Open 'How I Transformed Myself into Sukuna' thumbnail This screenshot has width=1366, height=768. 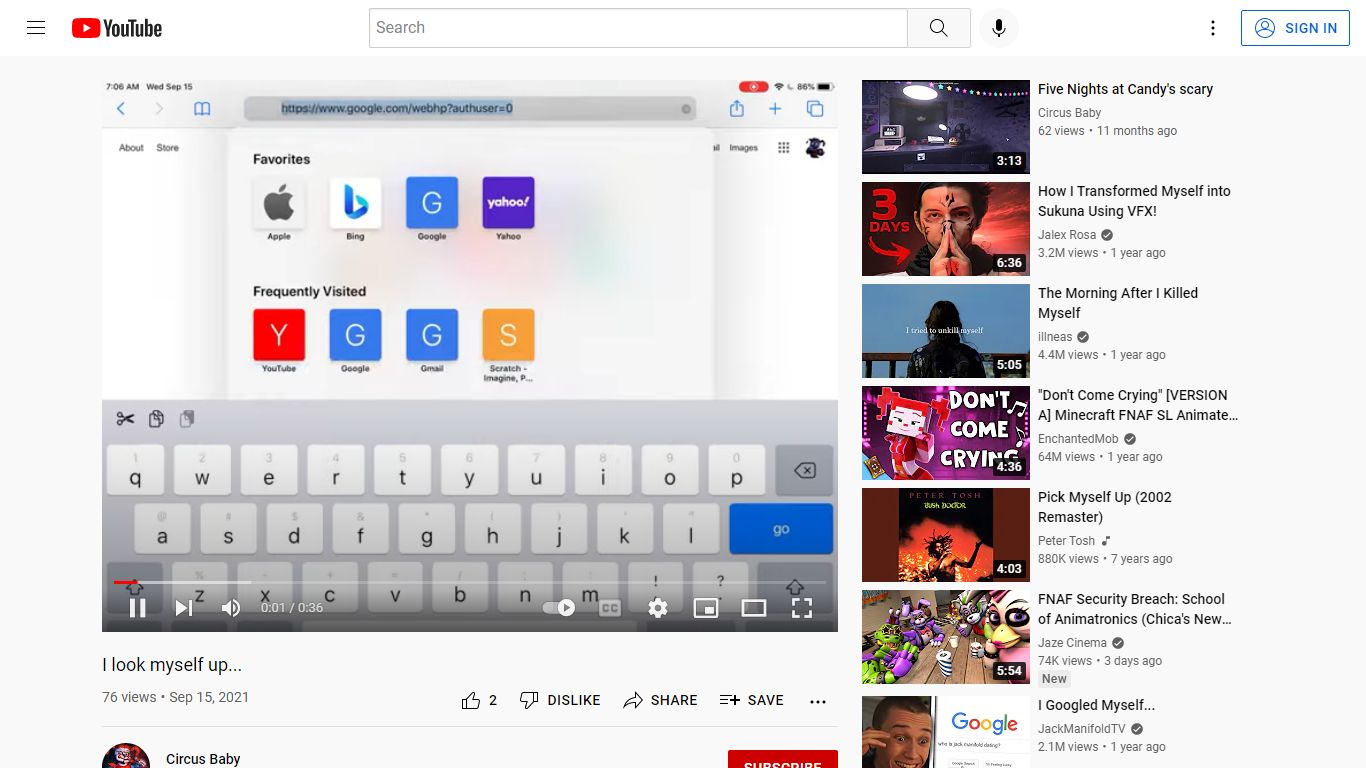click(x=946, y=229)
